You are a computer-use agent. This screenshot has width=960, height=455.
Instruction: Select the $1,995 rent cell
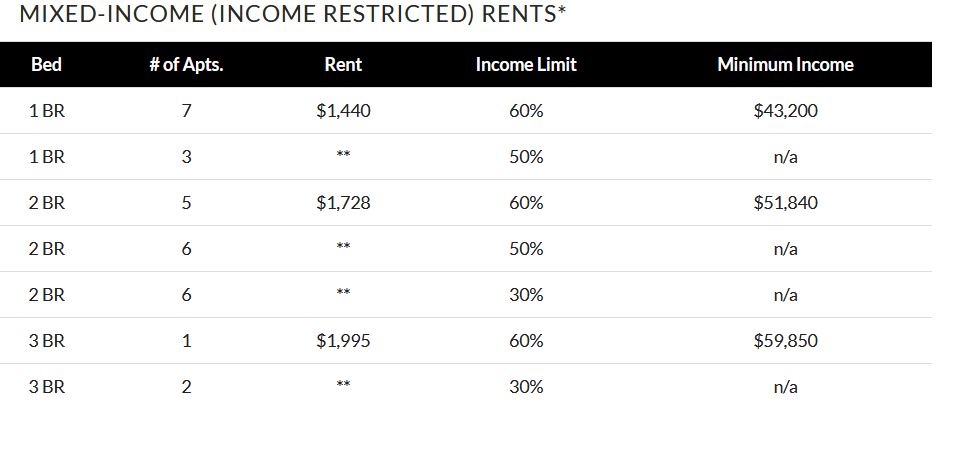343,341
